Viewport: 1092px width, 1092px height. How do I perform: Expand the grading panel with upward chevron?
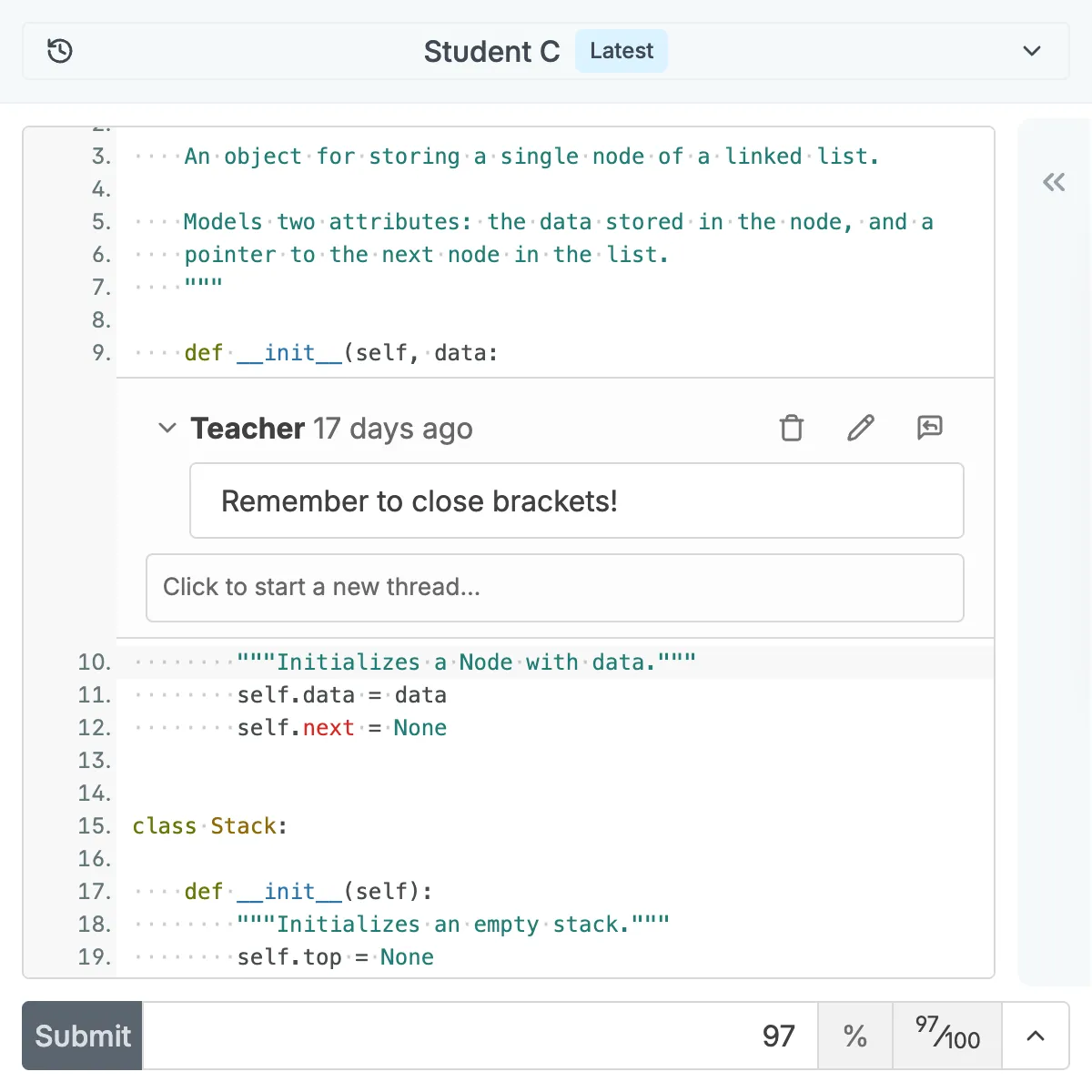click(1035, 1036)
